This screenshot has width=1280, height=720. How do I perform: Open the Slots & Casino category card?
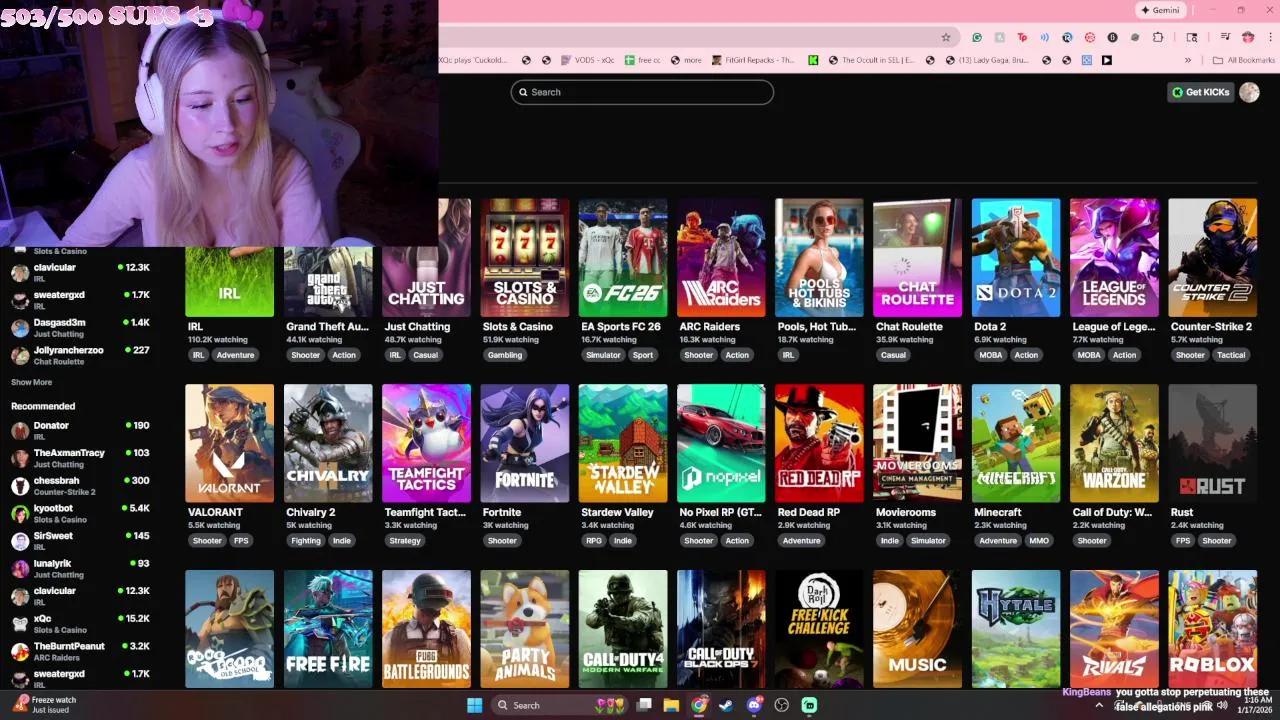(x=525, y=280)
